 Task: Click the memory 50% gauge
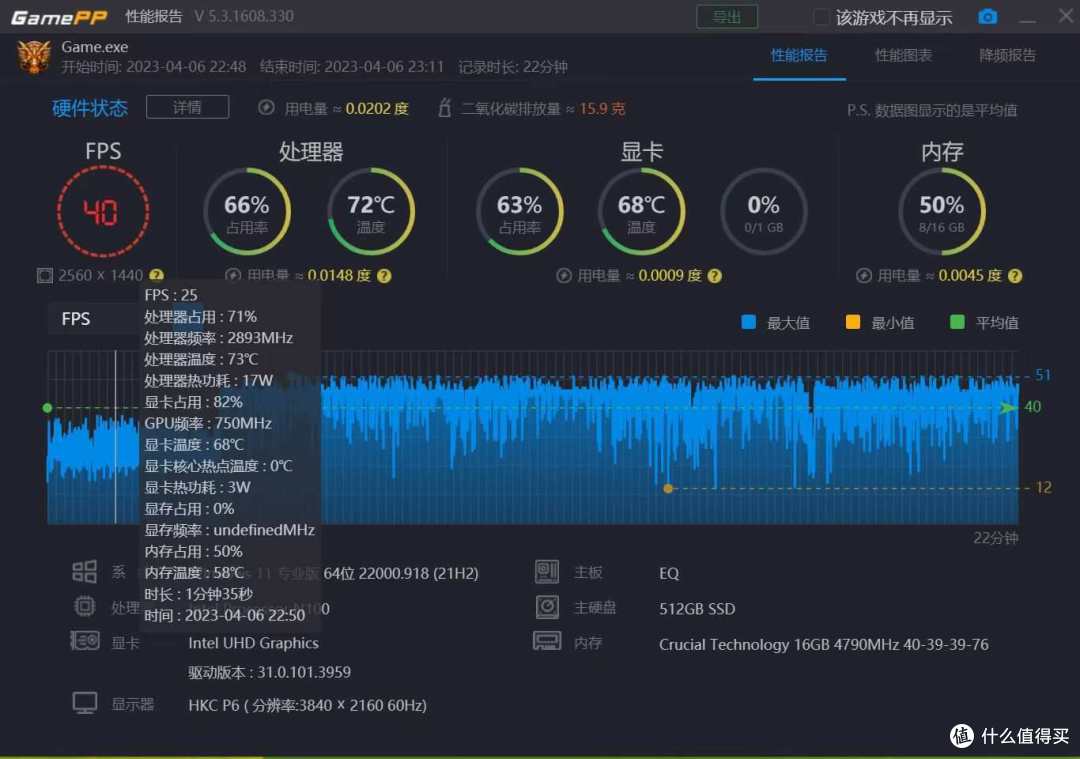tap(942, 211)
